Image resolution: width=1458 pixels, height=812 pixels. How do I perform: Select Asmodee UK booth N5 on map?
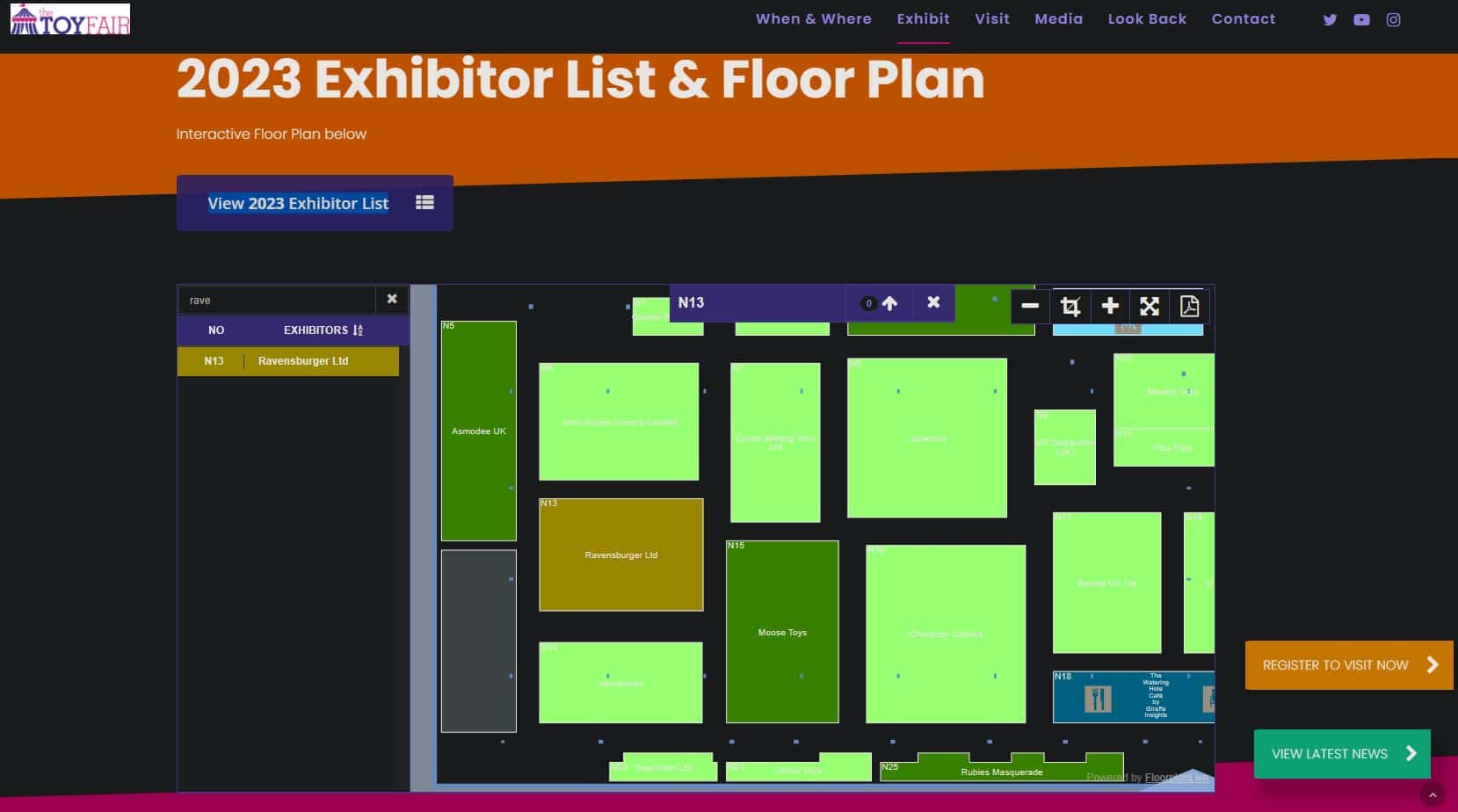(x=478, y=431)
